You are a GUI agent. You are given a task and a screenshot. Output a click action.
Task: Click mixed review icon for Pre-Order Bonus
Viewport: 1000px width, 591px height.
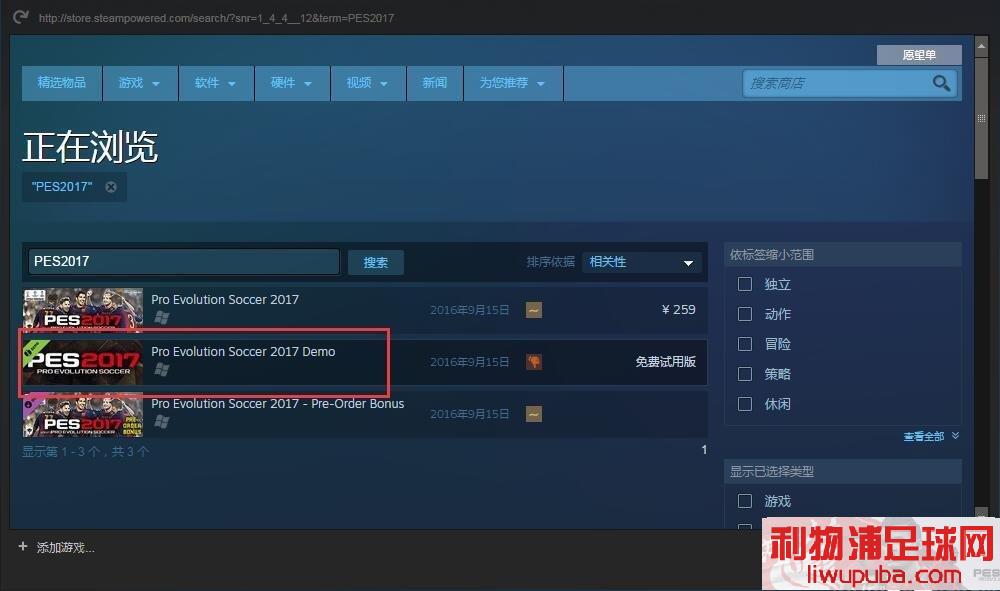[534, 414]
